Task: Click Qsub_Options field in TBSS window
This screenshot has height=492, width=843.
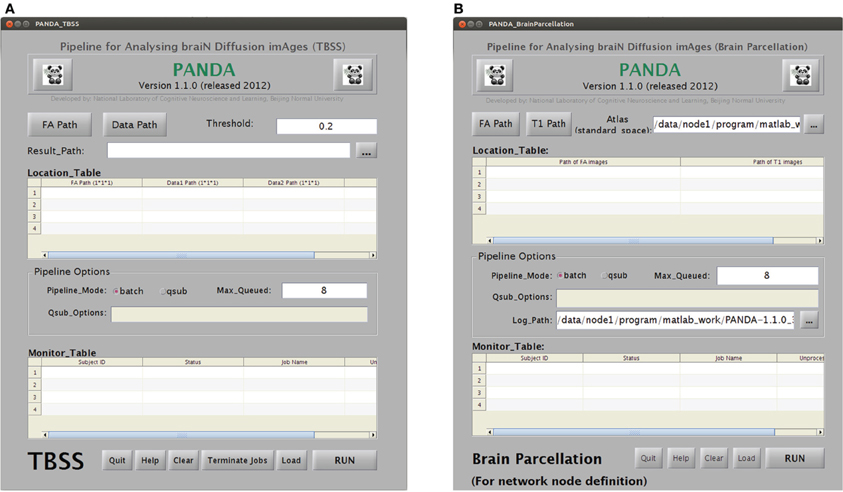Action: coord(239,314)
